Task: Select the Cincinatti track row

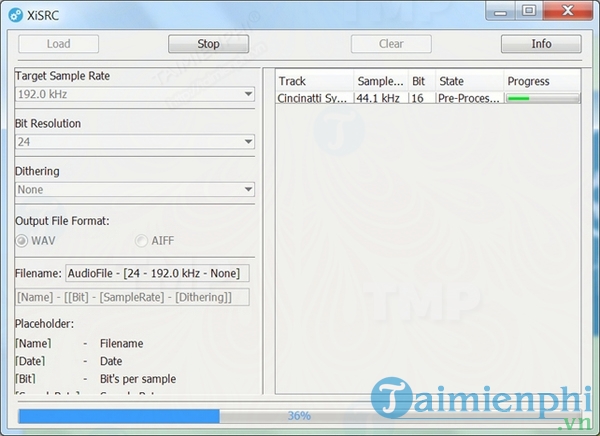Action: click(313, 98)
